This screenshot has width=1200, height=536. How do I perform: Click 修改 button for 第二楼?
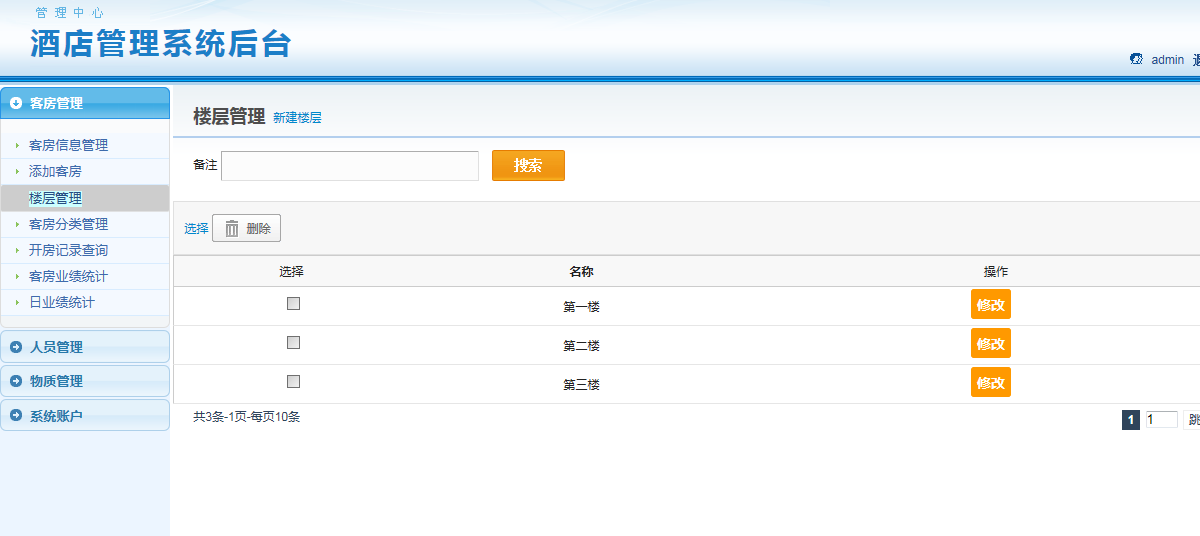(x=991, y=343)
